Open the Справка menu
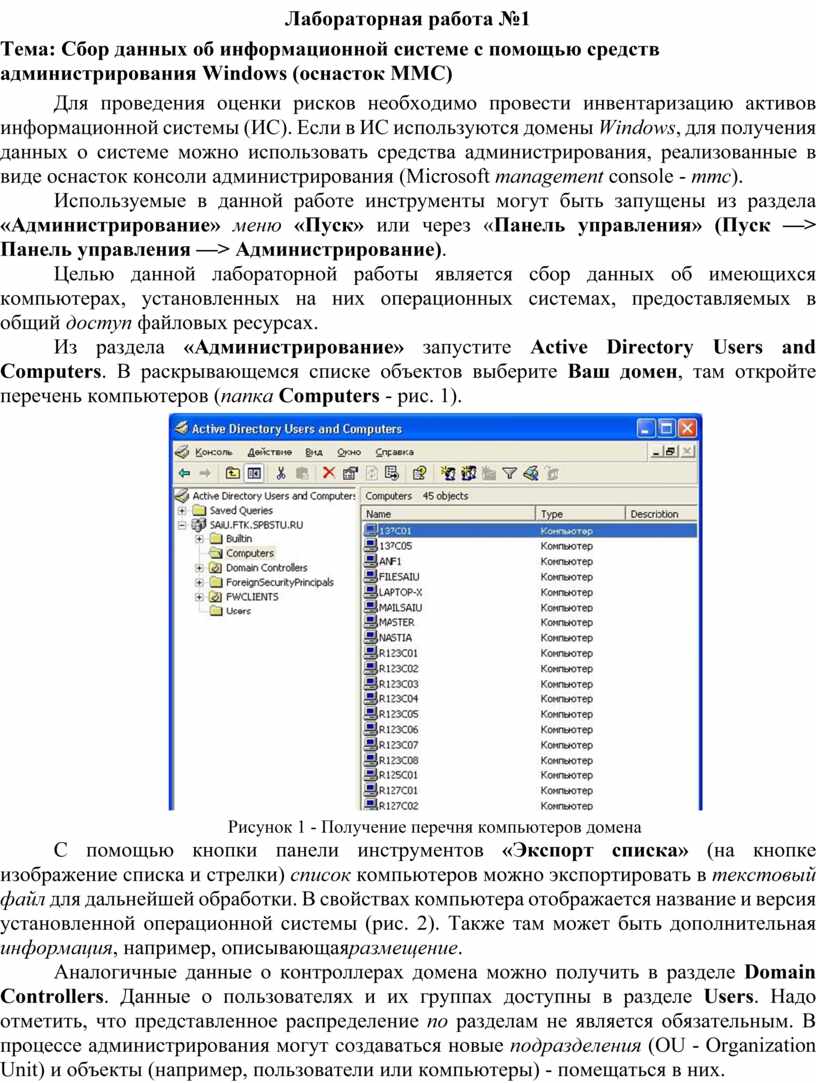 (395, 452)
